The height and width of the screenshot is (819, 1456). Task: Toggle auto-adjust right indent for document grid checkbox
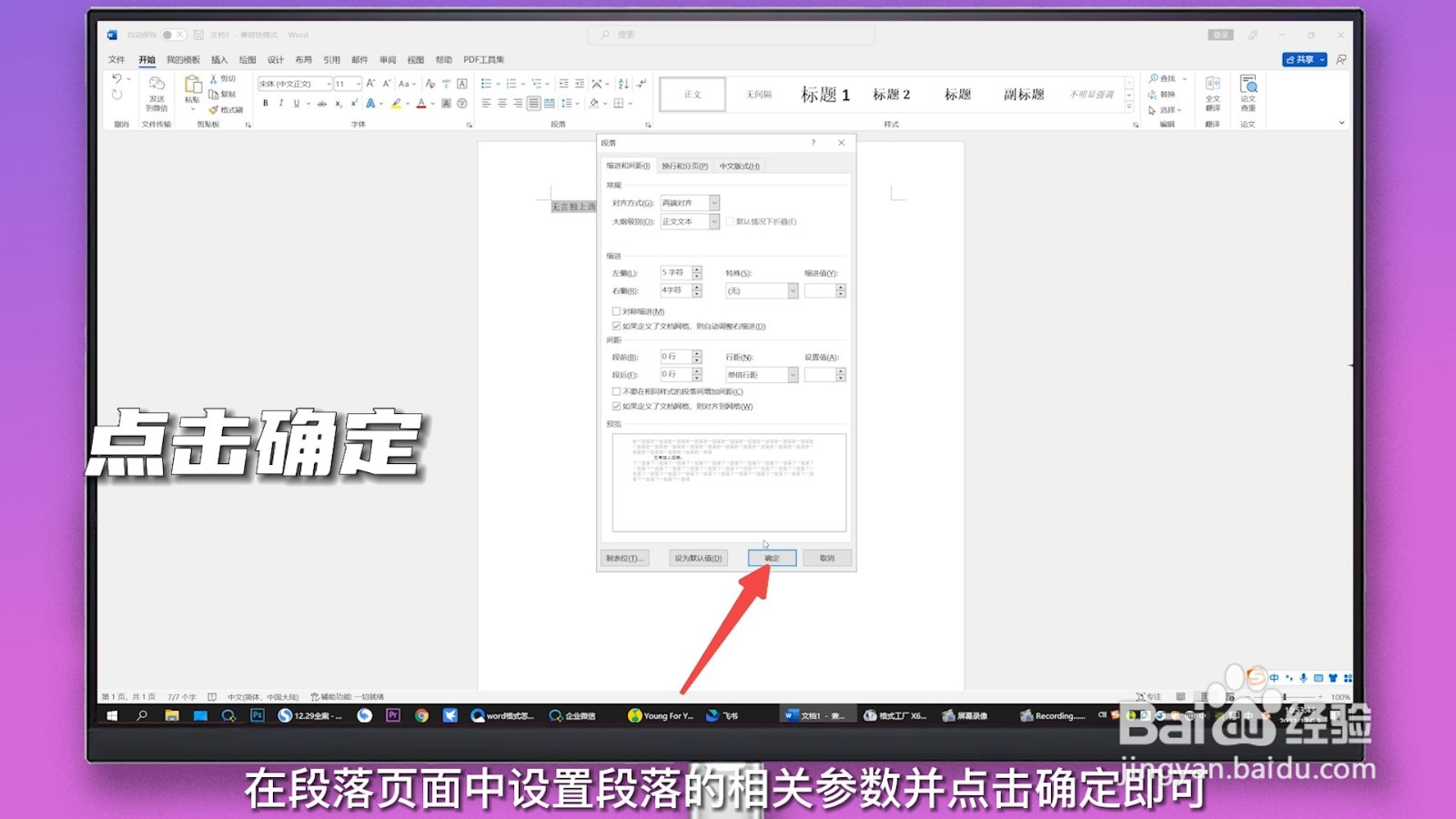point(616,326)
